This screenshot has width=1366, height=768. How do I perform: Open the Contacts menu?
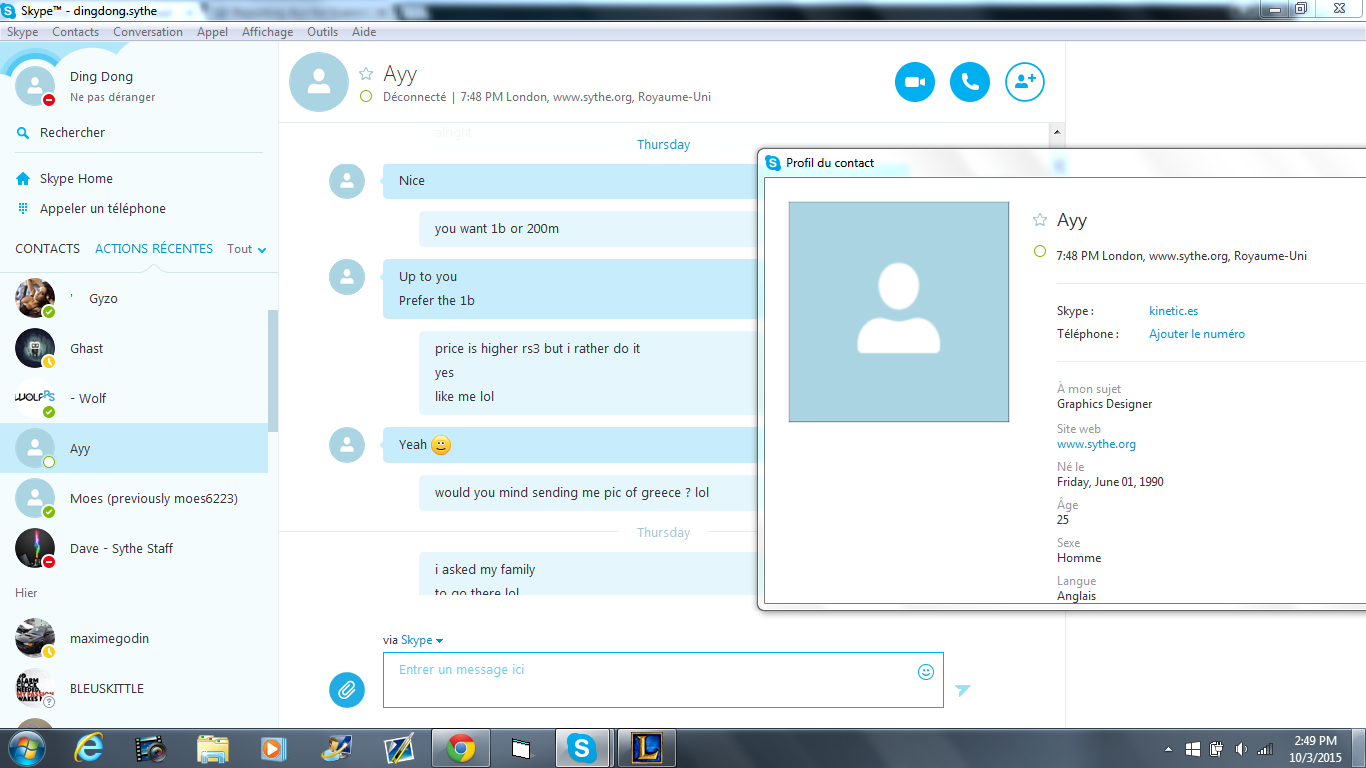[75, 32]
